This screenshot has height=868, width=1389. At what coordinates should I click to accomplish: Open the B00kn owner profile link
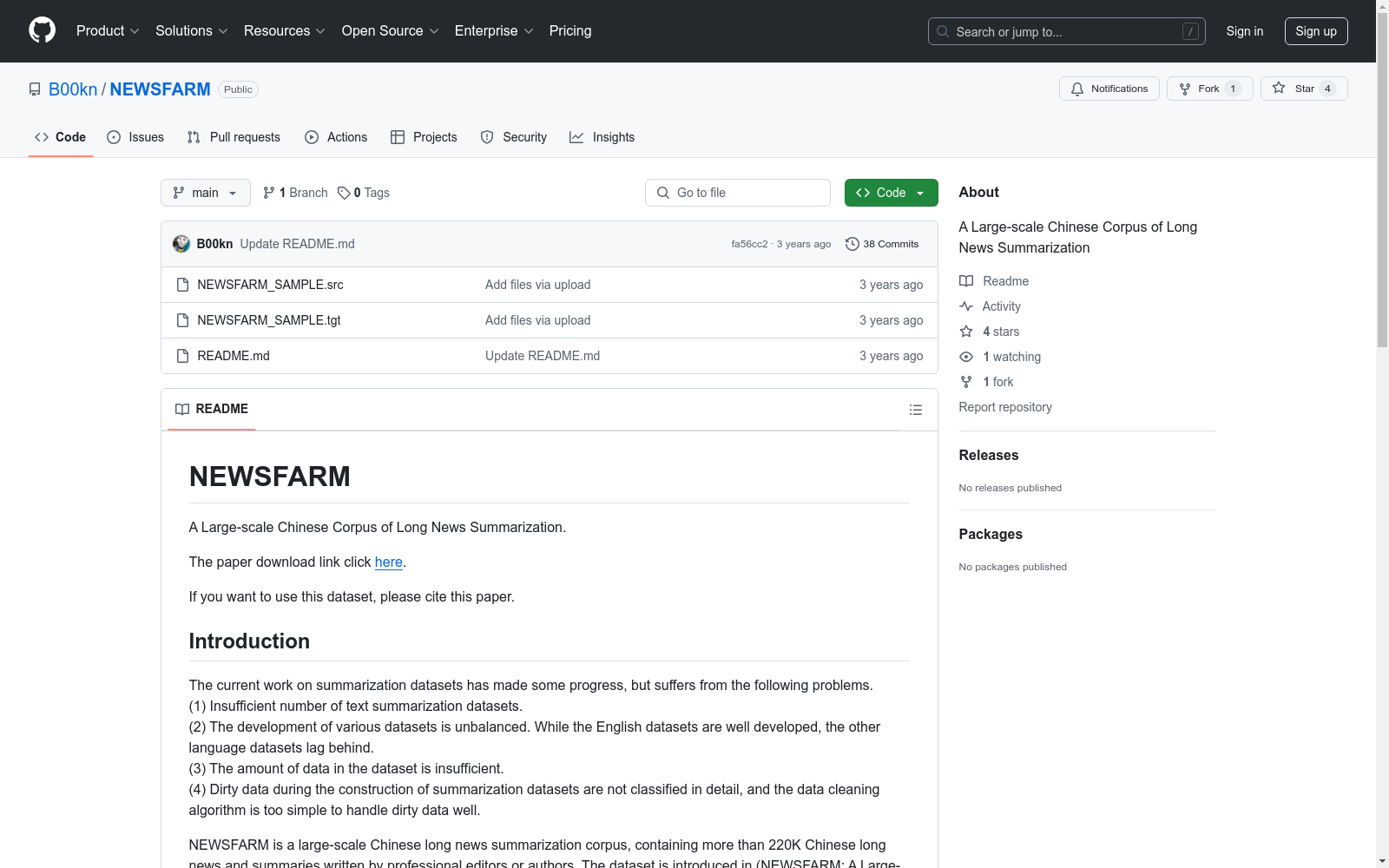[x=73, y=89]
